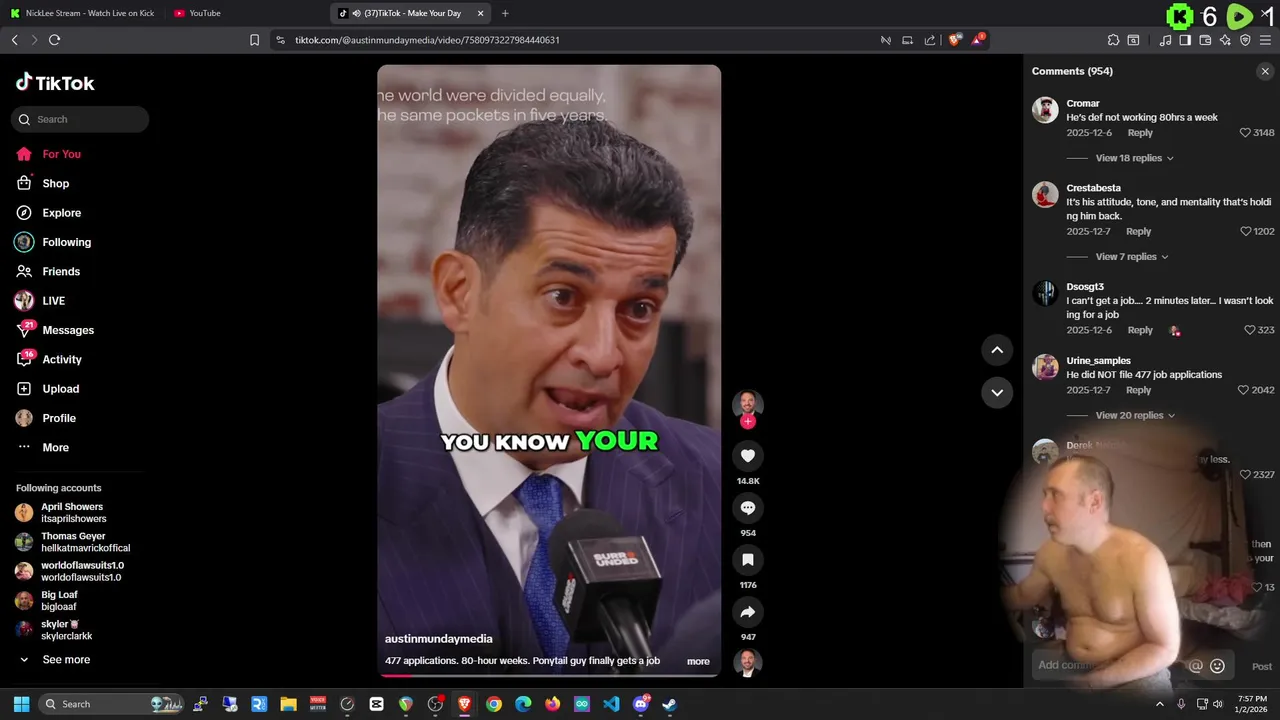Open browser extensions puzzle icon
The image size is (1280, 720).
click(x=1113, y=40)
